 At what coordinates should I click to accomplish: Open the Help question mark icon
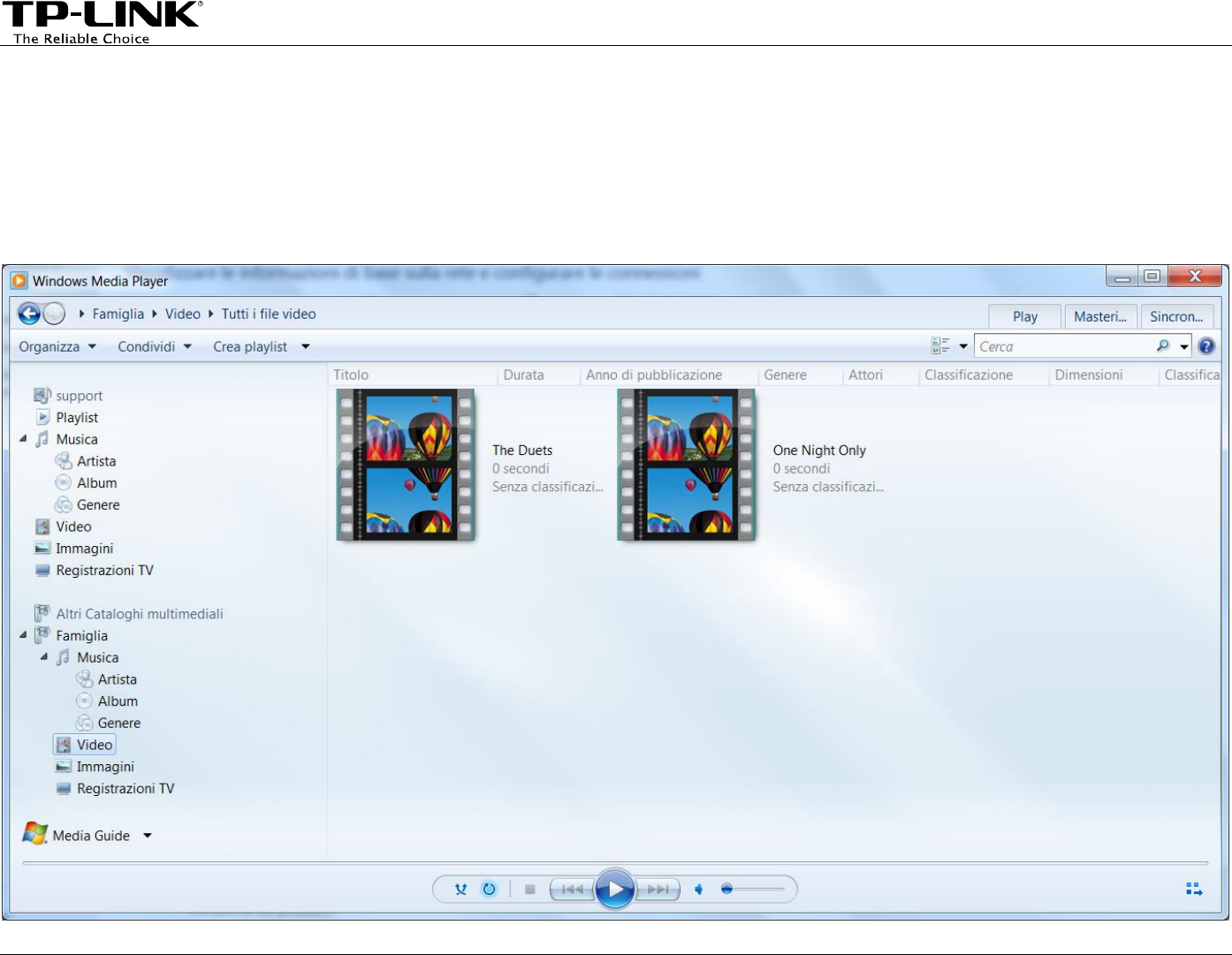1206,346
